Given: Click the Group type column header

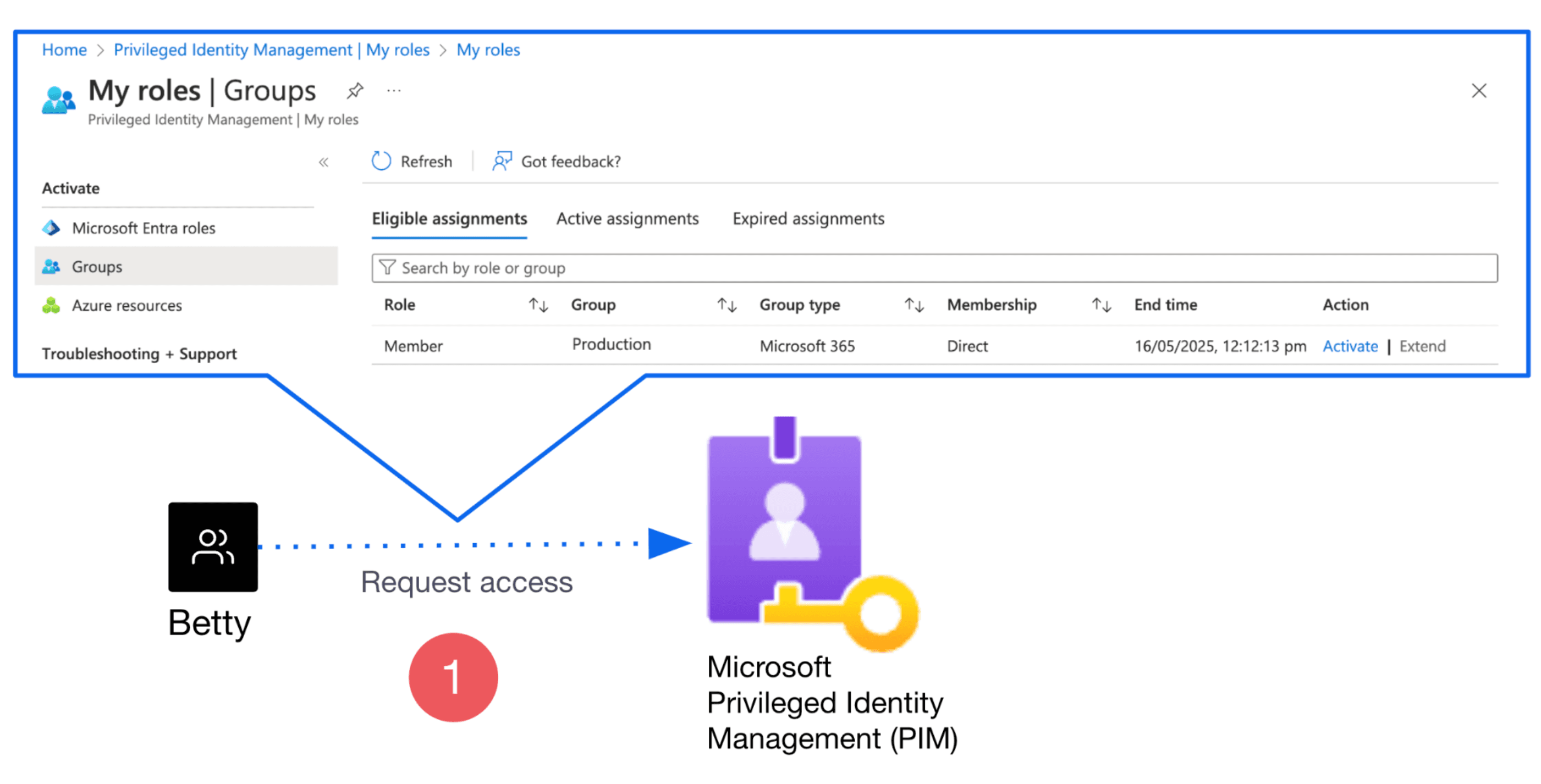Looking at the screenshot, I should (799, 305).
